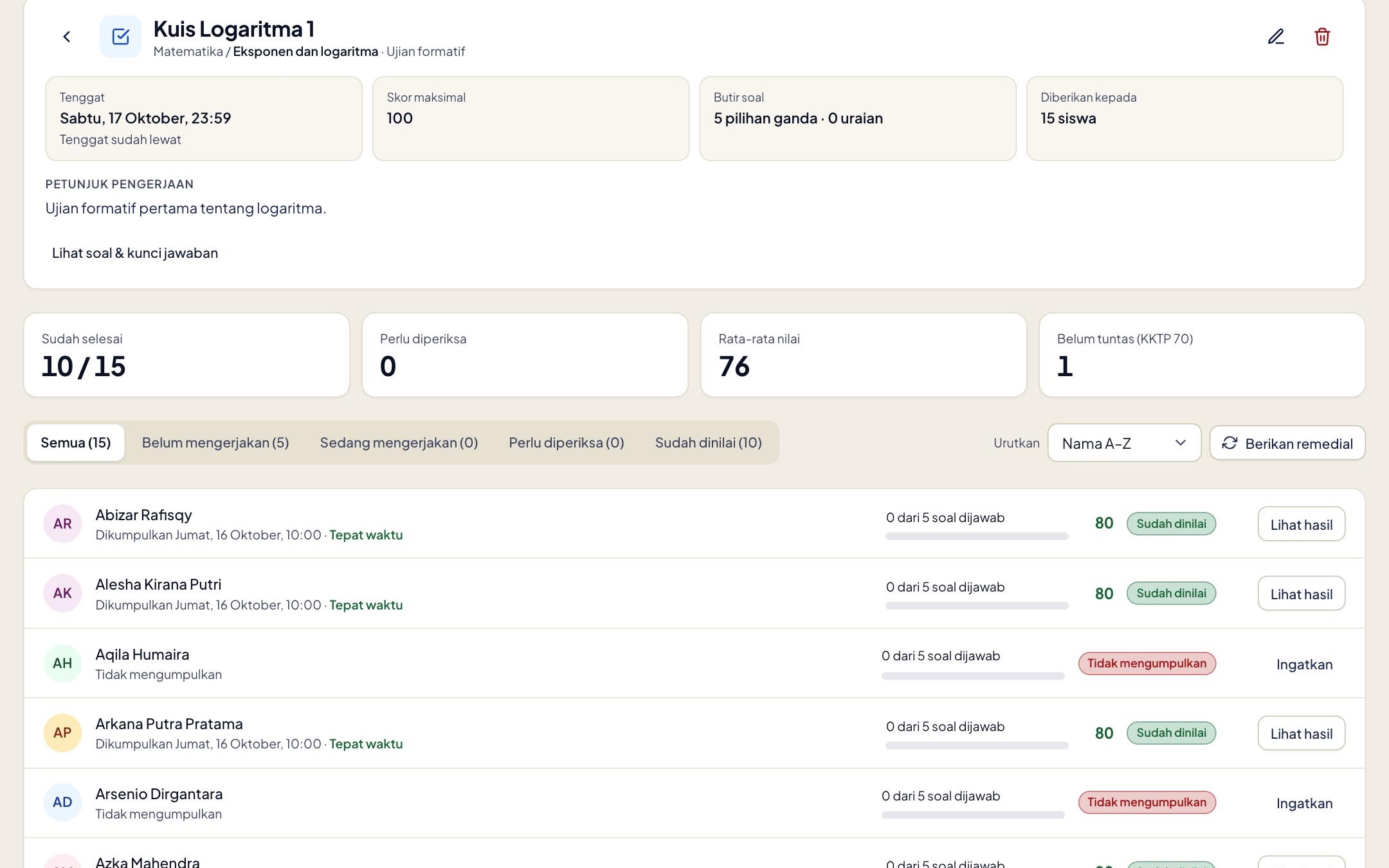The height and width of the screenshot is (868, 1389).
Task: Click the name Arkana Putra Pratama
Action: coord(169,724)
